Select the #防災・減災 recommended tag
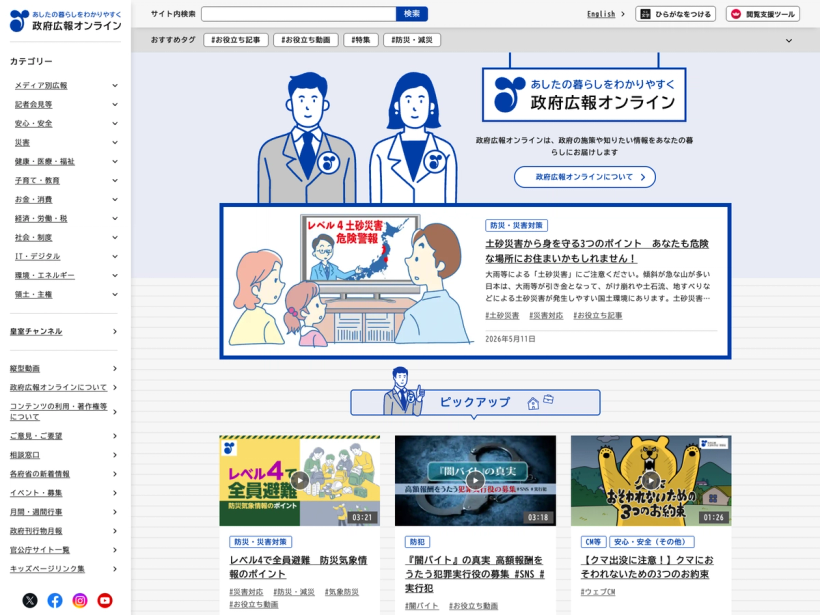The image size is (820, 615). point(412,40)
